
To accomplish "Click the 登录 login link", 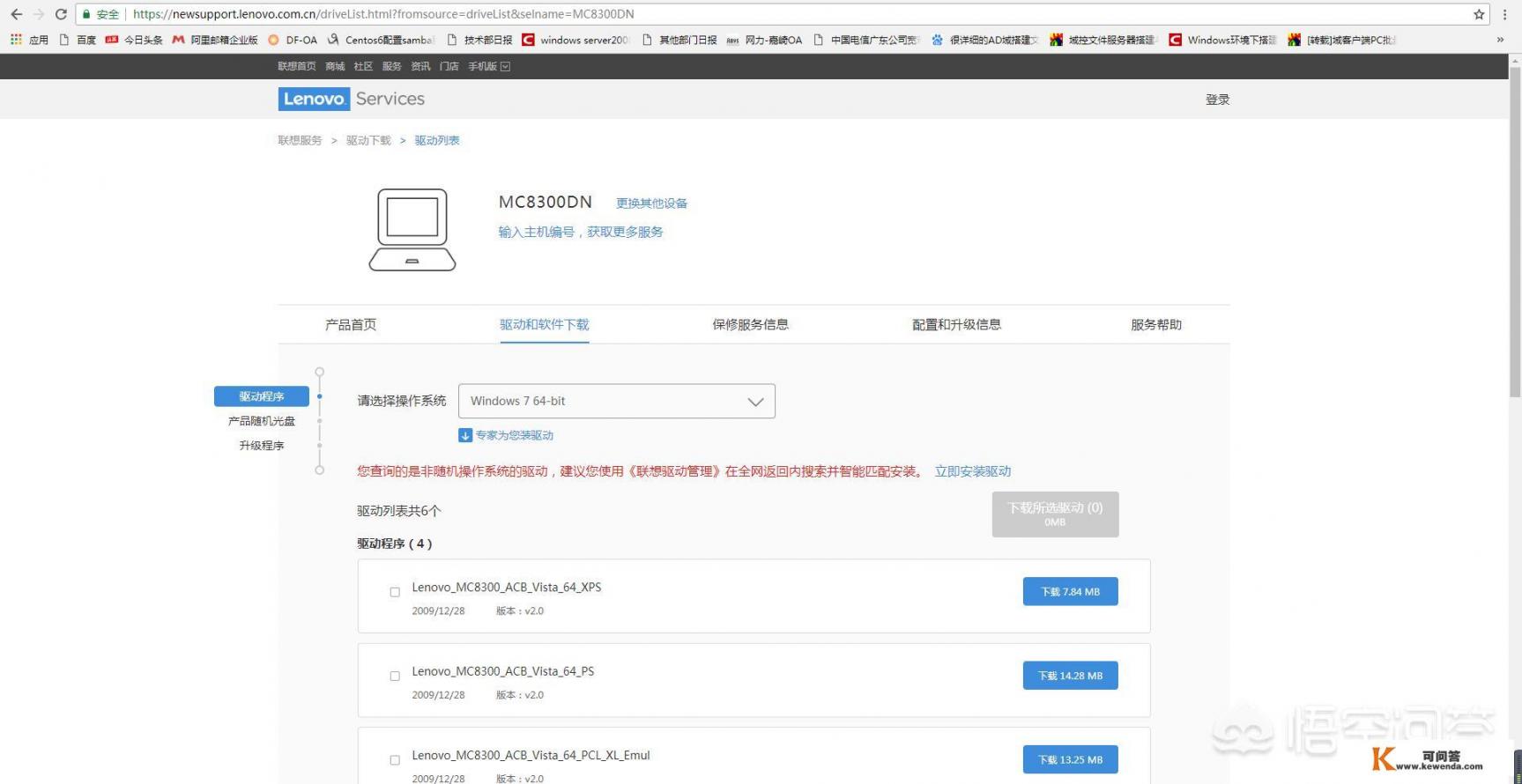I will click(1218, 100).
